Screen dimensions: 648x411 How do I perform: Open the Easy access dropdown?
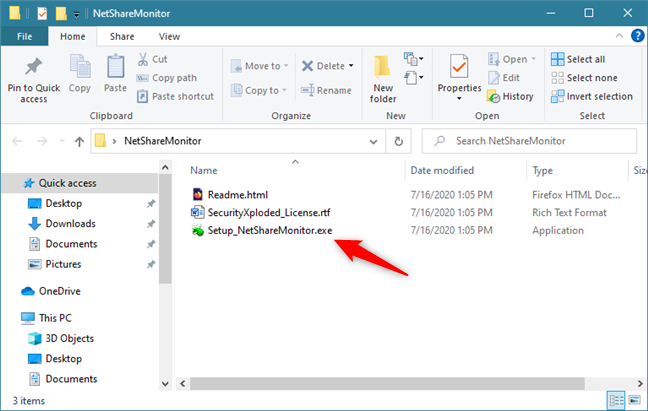pyautogui.click(x=414, y=77)
